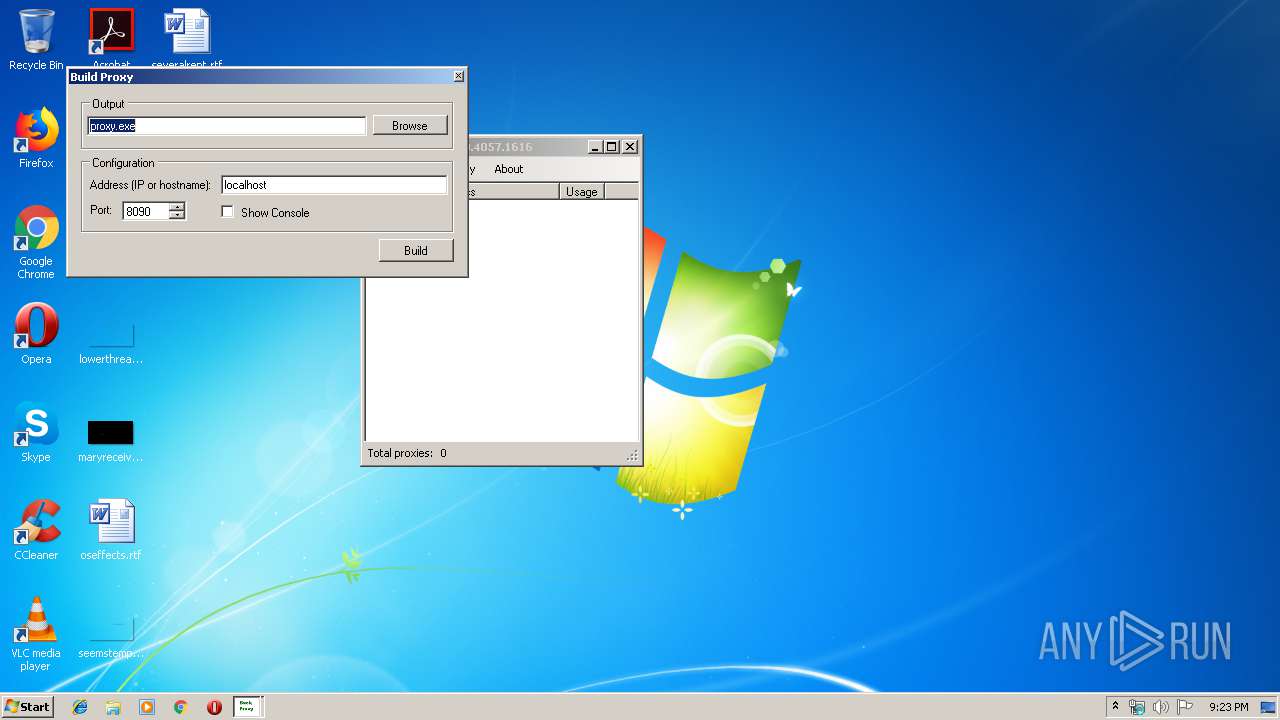Select the lowerthrea... desktop file
The height and width of the screenshot is (720, 1280).
click(111, 343)
